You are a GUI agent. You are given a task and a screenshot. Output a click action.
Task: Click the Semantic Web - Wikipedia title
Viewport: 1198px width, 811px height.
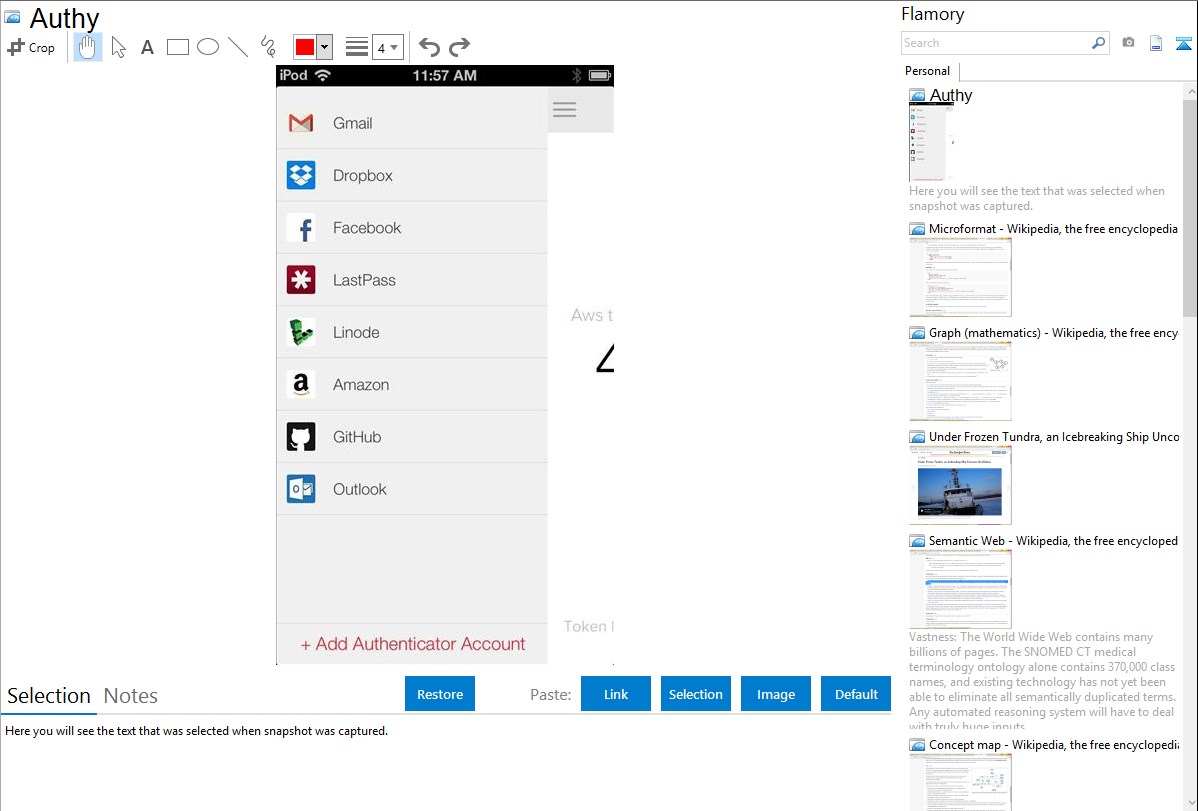click(1053, 540)
